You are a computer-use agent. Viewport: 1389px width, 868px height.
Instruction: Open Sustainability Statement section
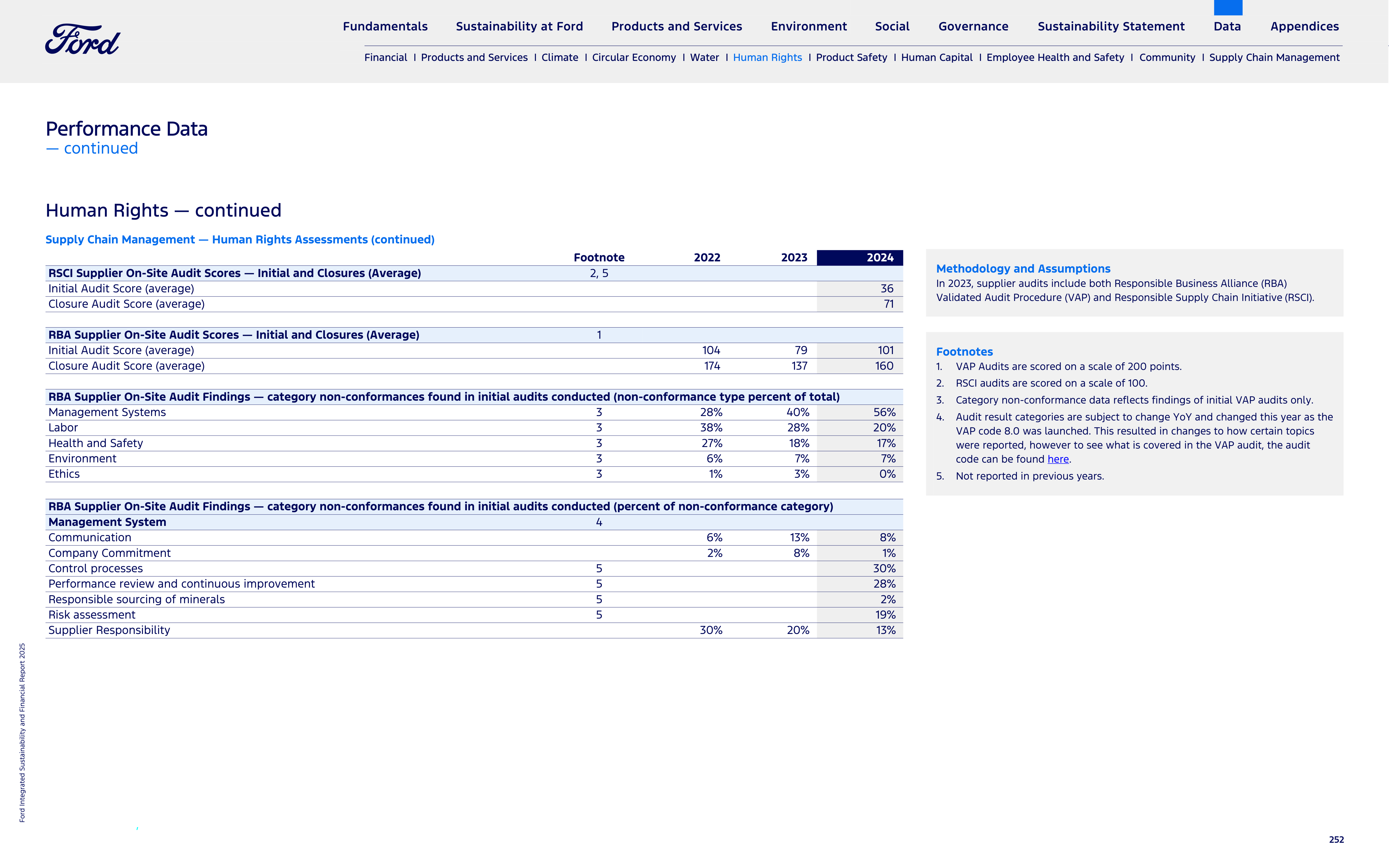click(x=1111, y=26)
